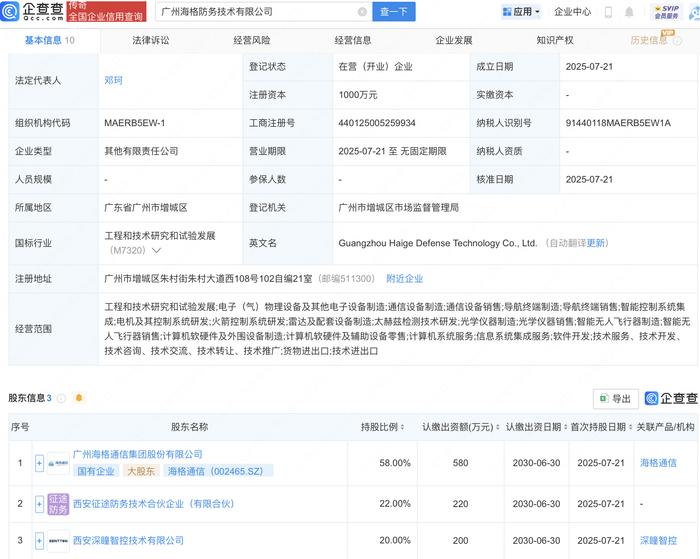Clear the search box with the X icon
This screenshot has width=700, height=559.
[x=362, y=12]
